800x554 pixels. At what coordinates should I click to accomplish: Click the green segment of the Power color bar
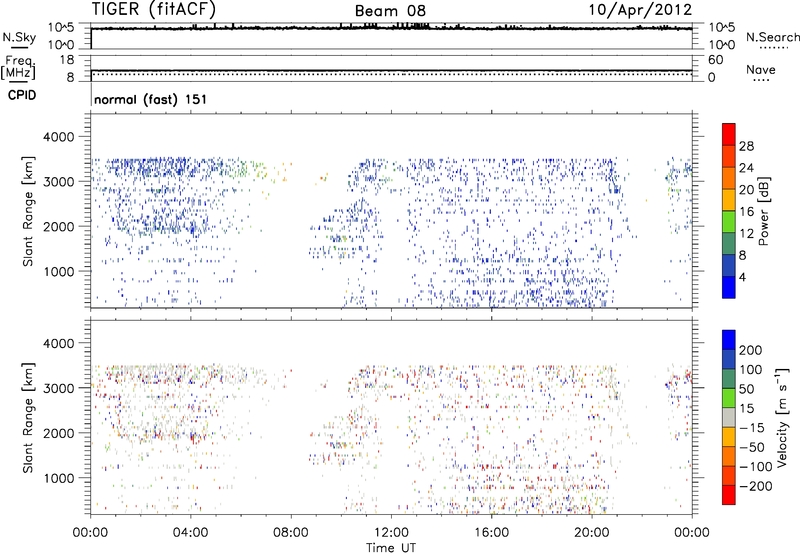coord(729,222)
